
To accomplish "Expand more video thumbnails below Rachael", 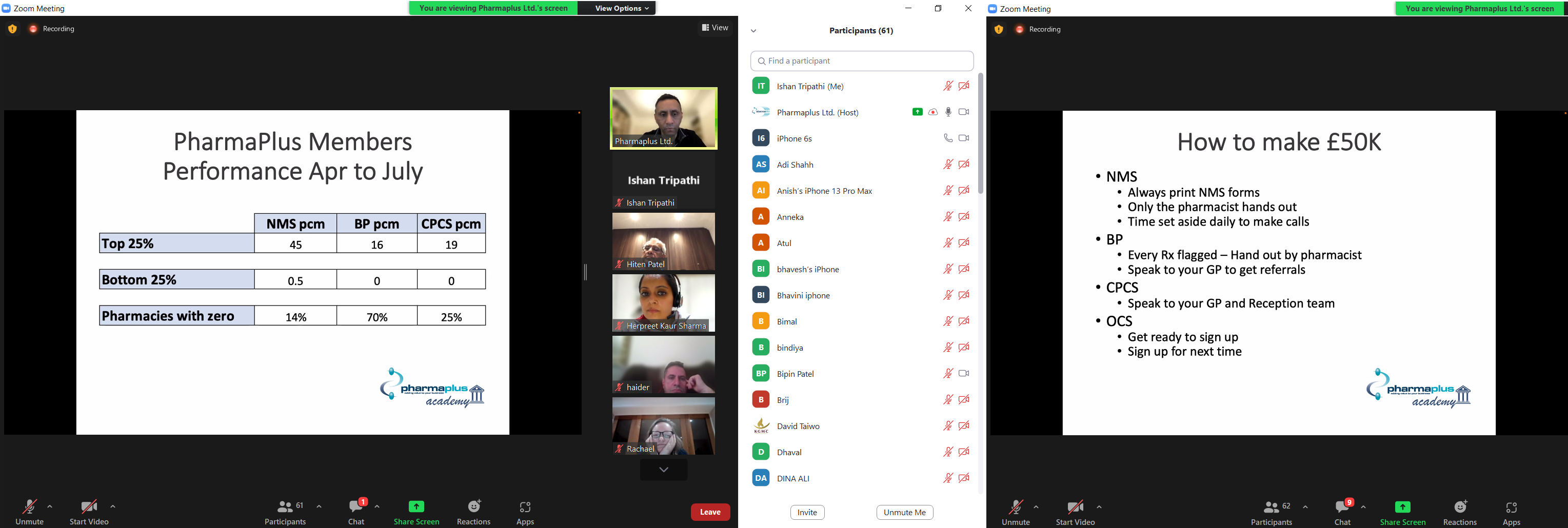I will (x=664, y=470).
